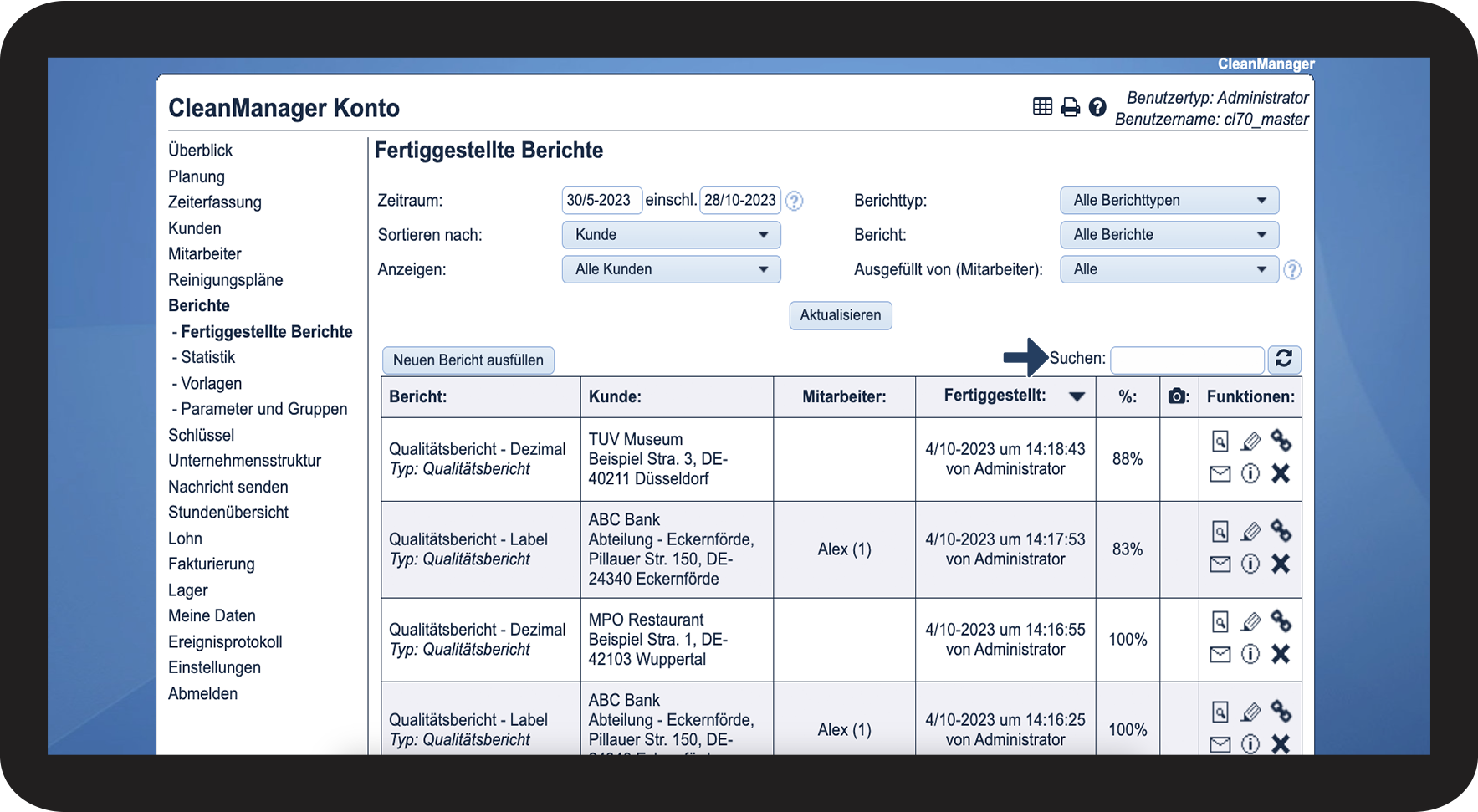Image resolution: width=1478 pixels, height=812 pixels.
Task: Preview the 14:17:53 ABC Bank report
Action: click(1220, 531)
